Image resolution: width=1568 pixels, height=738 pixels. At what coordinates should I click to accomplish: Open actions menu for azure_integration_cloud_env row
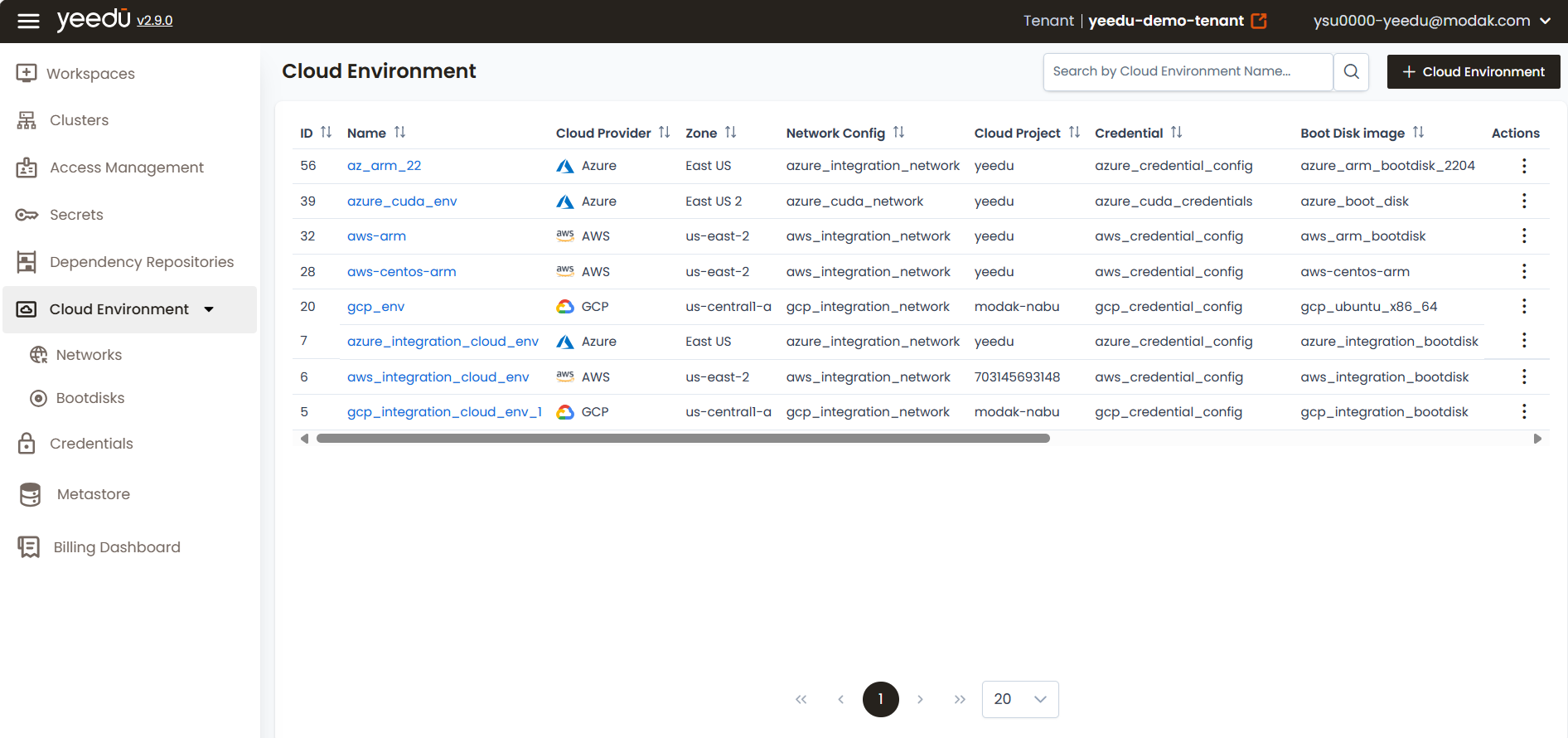tap(1523, 341)
